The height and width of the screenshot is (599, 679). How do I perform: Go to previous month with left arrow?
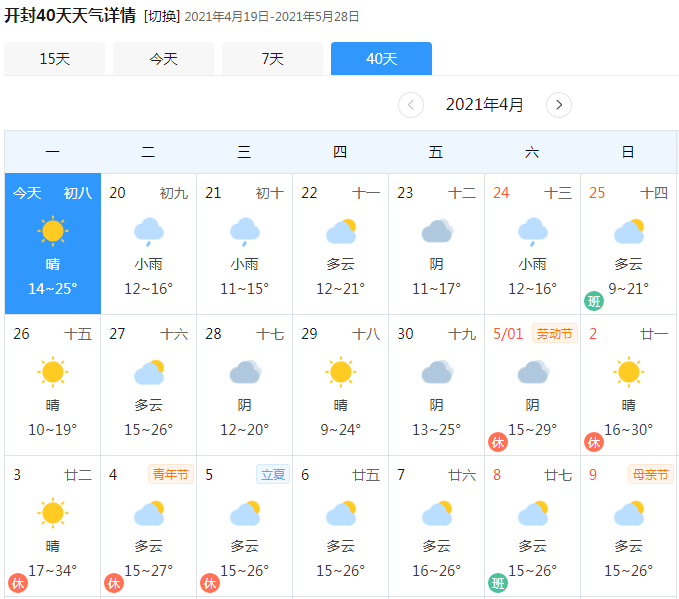pos(411,105)
